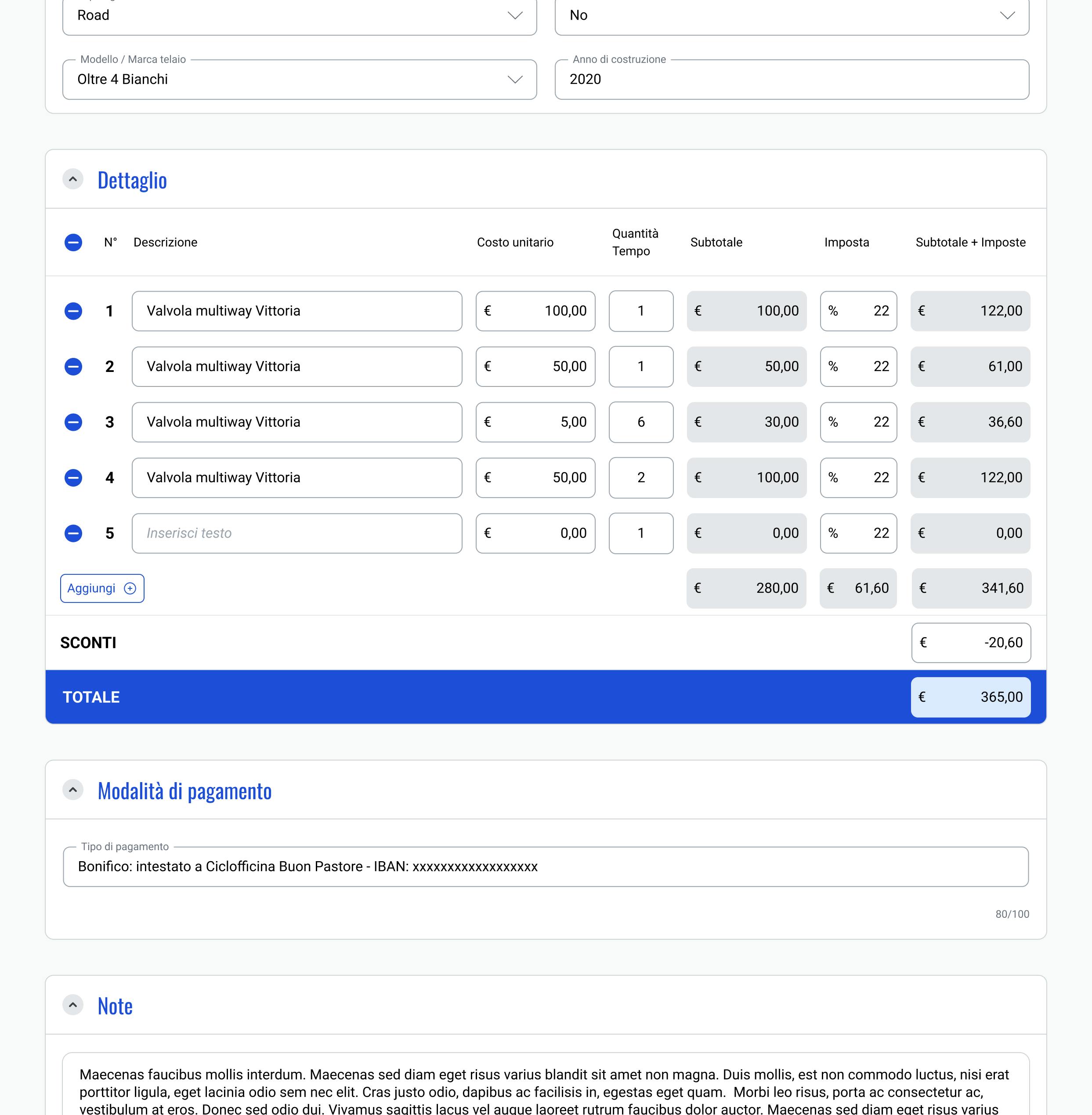Click the header minus icon to remove all rows

[x=73, y=242]
